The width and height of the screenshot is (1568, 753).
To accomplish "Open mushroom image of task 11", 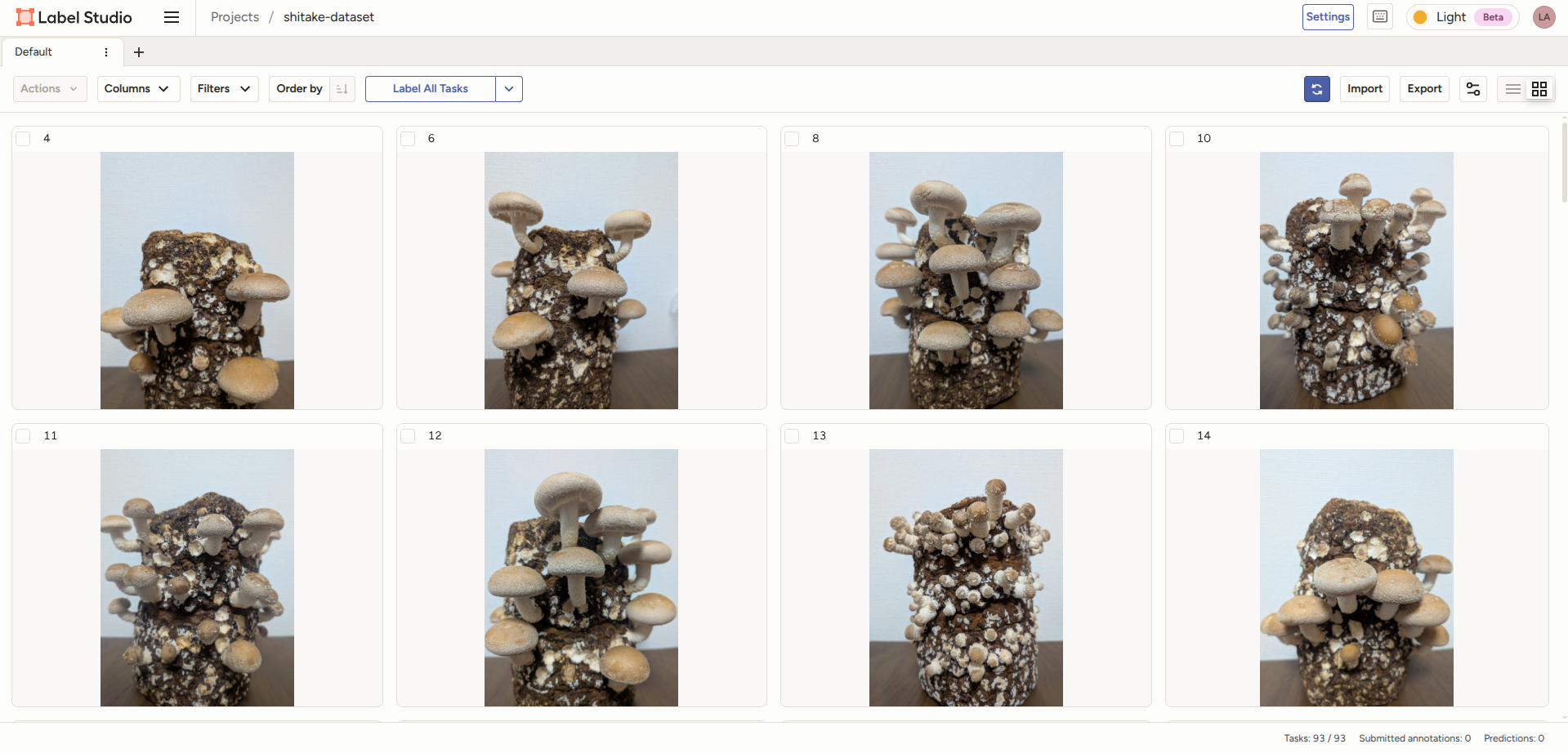I will click(x=197, y=577).
